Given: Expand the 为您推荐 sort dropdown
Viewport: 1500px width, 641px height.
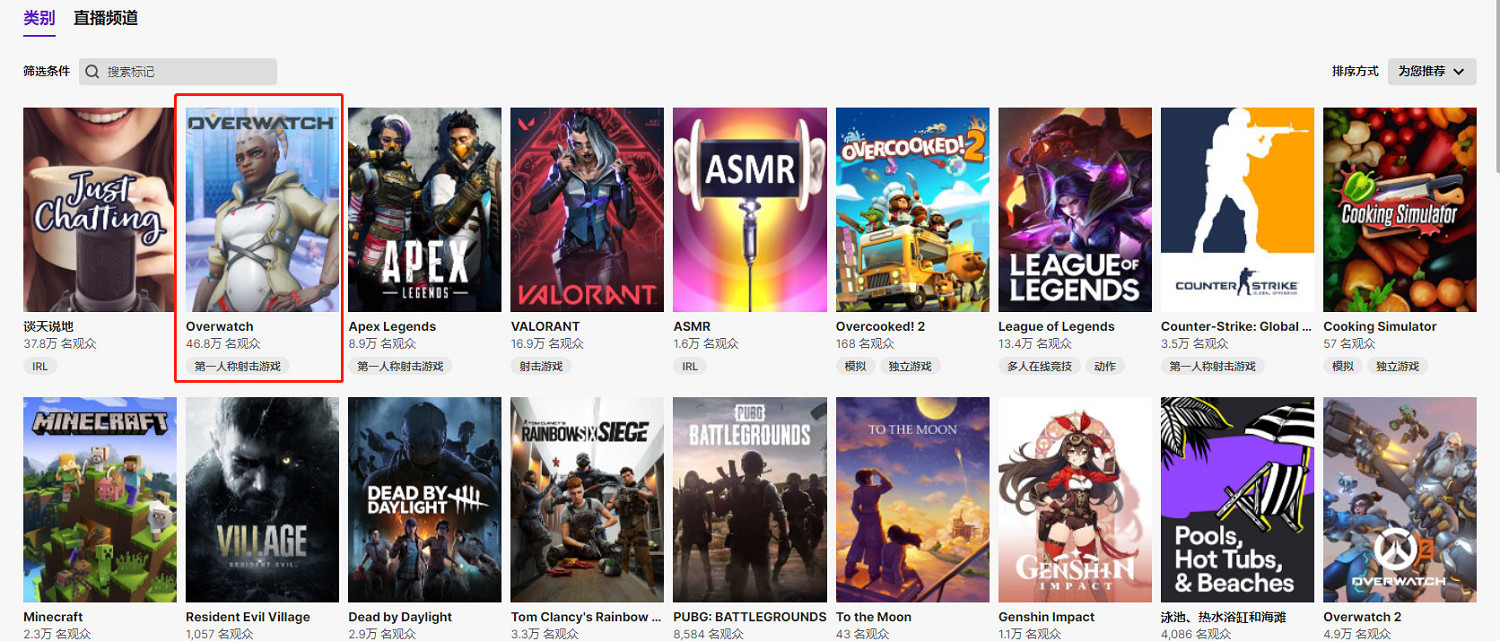Looking at the screenshot, I should [x=1431, y=71].
